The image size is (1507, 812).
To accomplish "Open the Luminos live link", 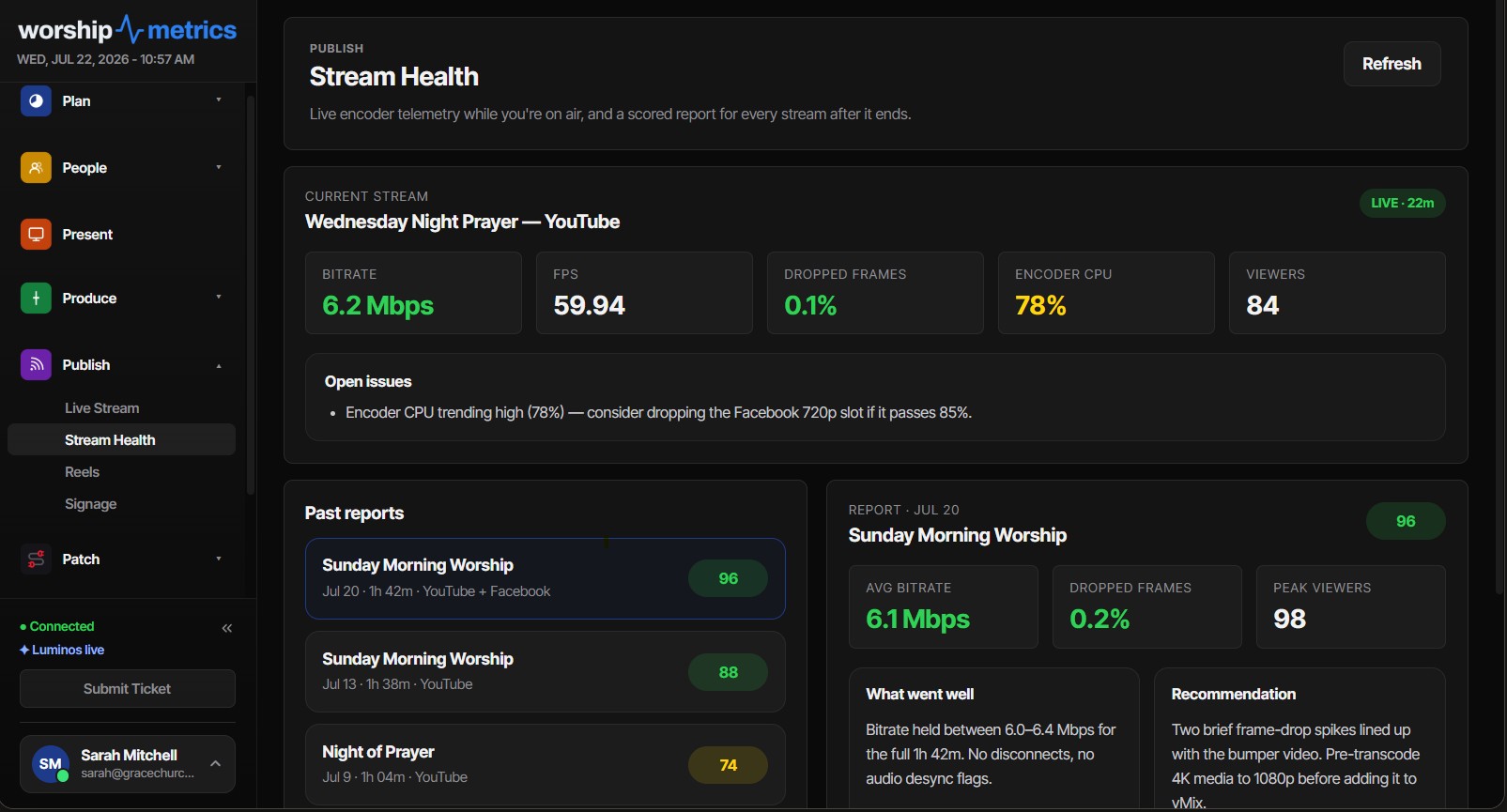I will click(x=62, y=650).
